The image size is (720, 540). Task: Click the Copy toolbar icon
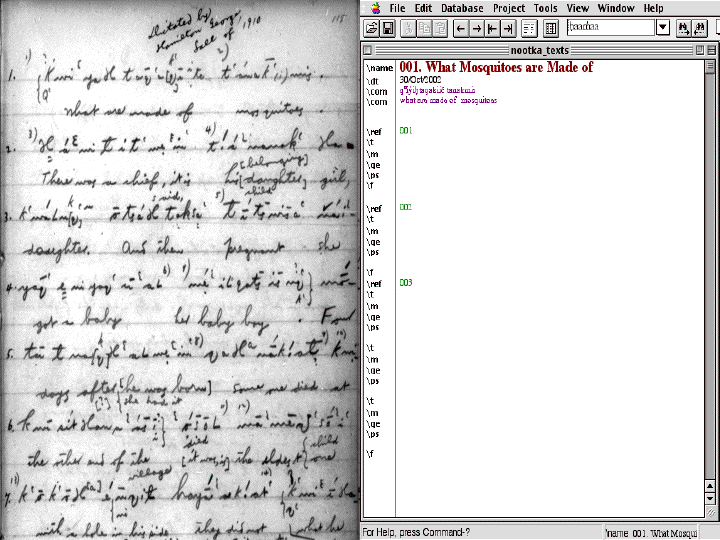pos(424,28)
